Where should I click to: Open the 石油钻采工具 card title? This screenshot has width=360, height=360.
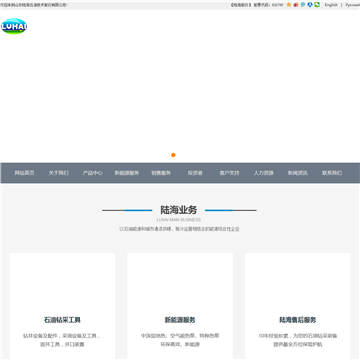click(x=62, y=320)
